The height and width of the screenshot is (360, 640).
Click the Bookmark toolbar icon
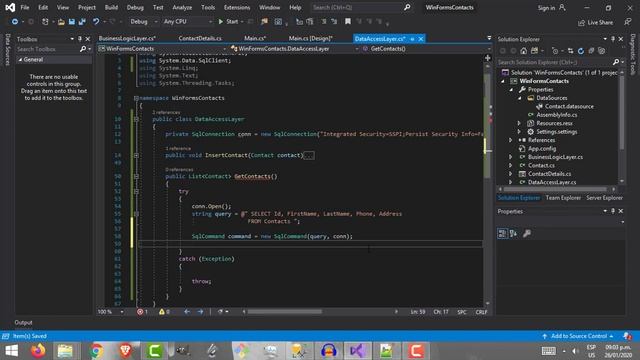click(348, 22)
